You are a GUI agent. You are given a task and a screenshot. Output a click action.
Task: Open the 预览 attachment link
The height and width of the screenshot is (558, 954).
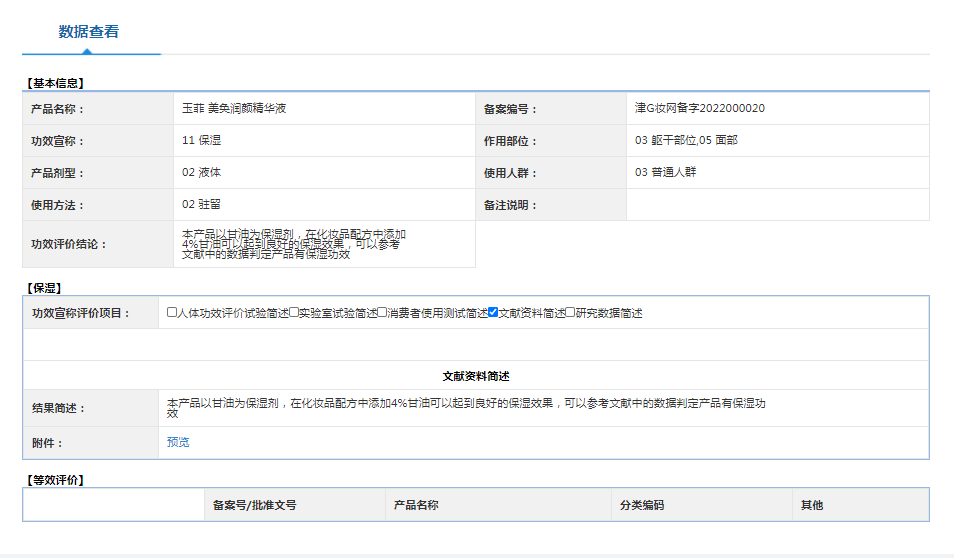click(178, 442)
